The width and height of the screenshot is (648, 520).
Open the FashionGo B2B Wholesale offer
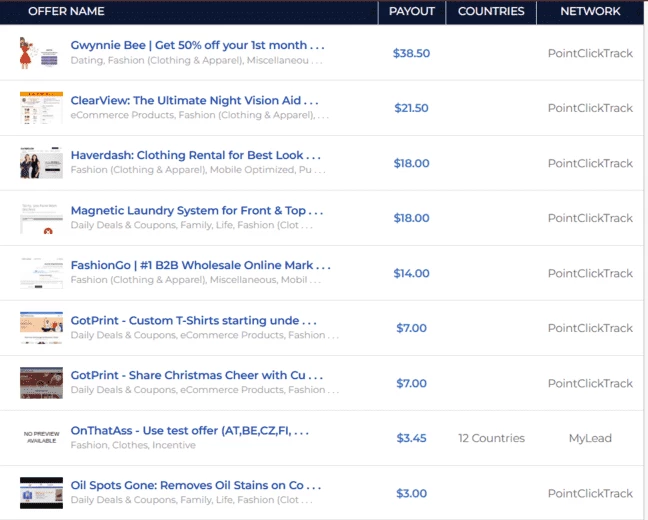(x=200, y=265)
